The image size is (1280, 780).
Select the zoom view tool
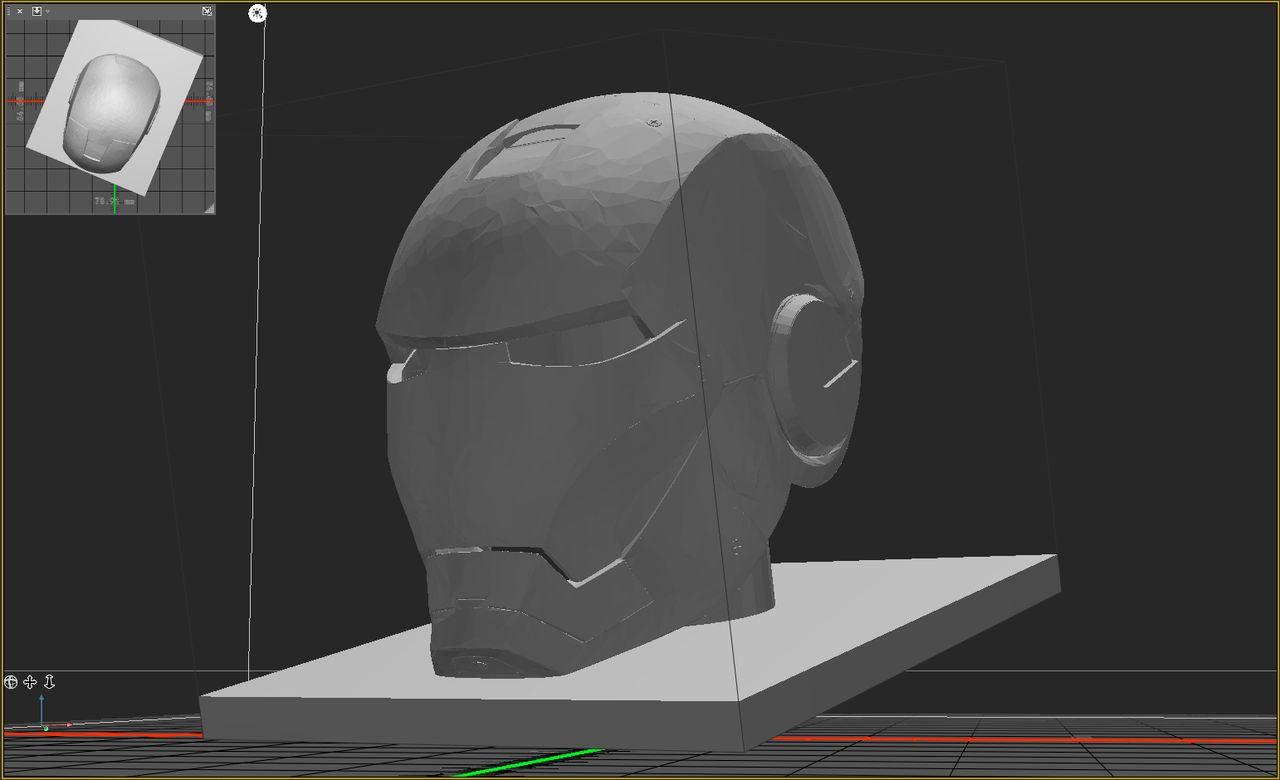coord(49,682)
